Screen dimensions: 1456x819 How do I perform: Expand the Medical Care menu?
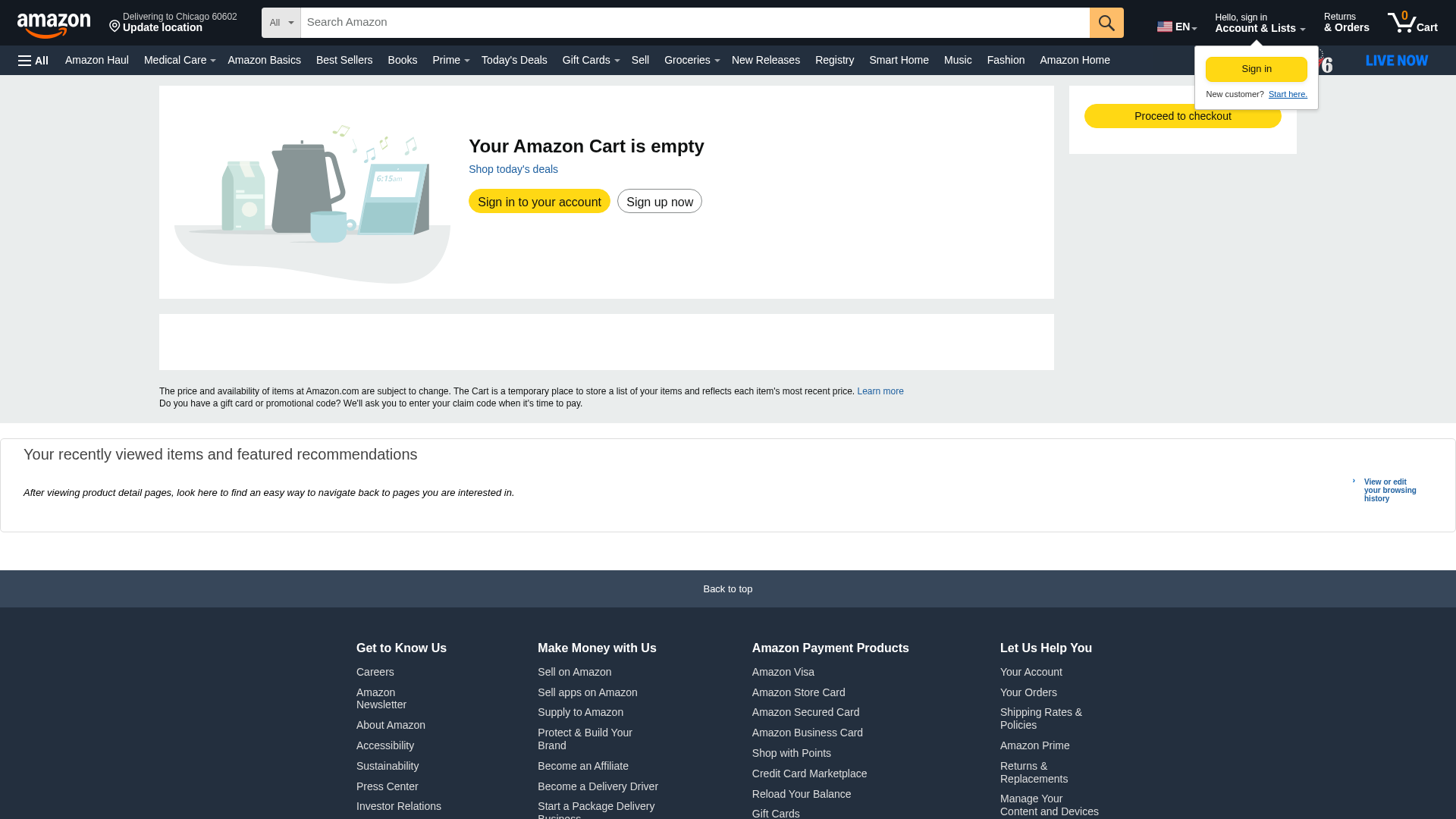click(179, 60)
